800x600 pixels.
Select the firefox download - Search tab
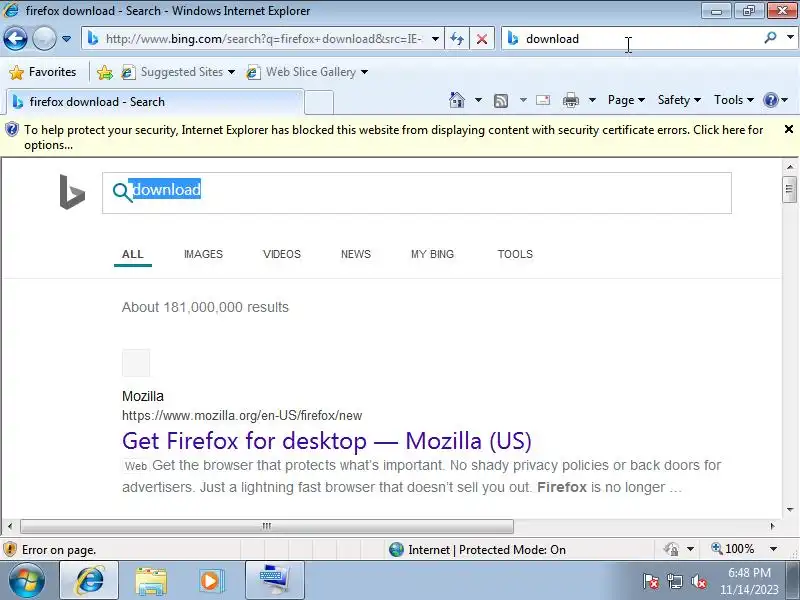click(x=154, y=102)
